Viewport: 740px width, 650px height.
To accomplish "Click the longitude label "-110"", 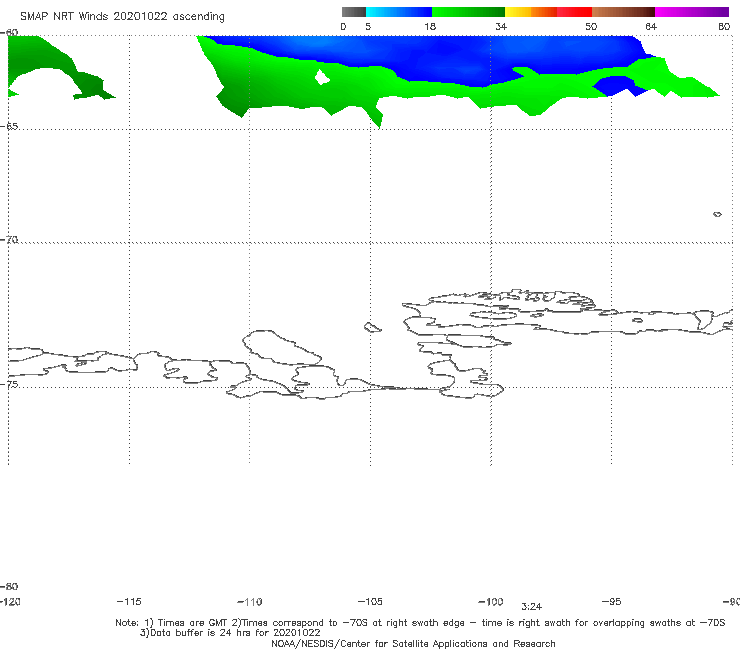I will coord(250,602).
